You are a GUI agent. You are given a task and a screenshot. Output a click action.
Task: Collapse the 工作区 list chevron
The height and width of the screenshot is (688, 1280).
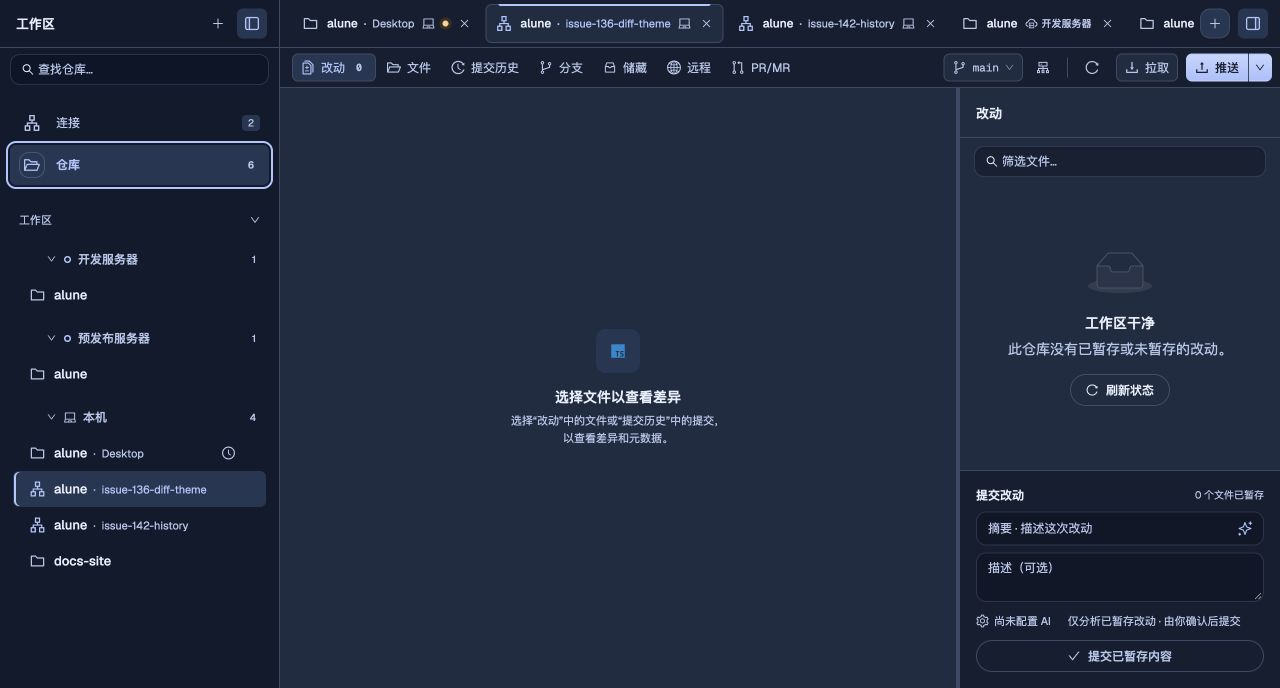254,220
